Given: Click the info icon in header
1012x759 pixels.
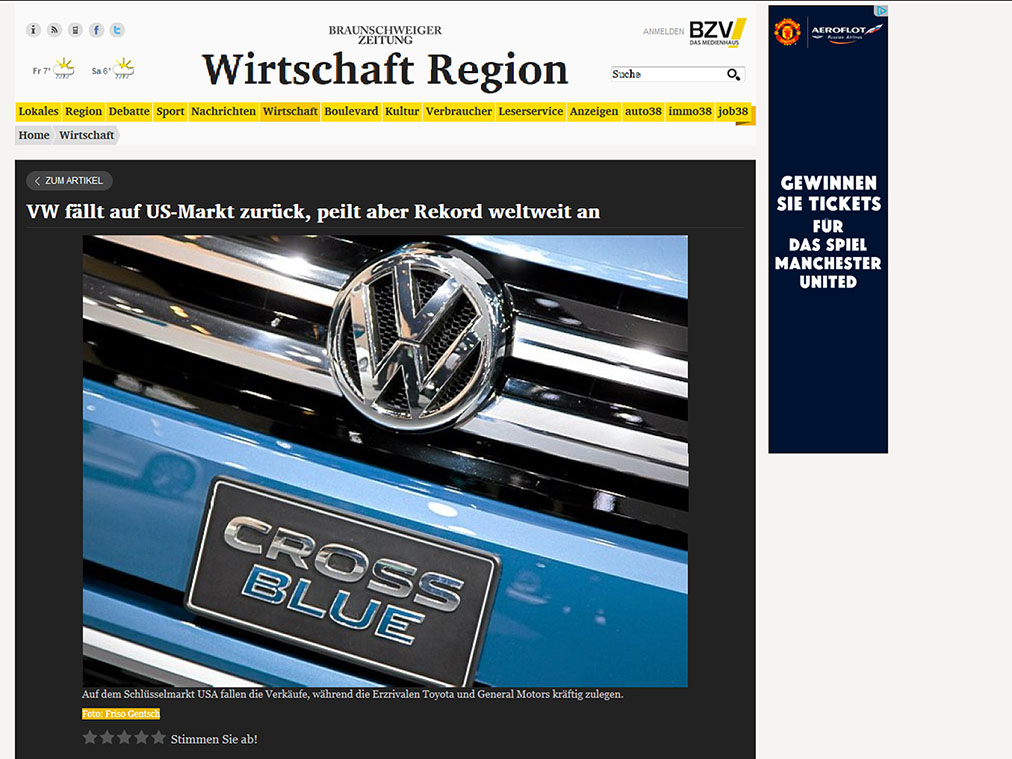Looking at the screenshot, I should pyautogui.click(x=34, y=30).
